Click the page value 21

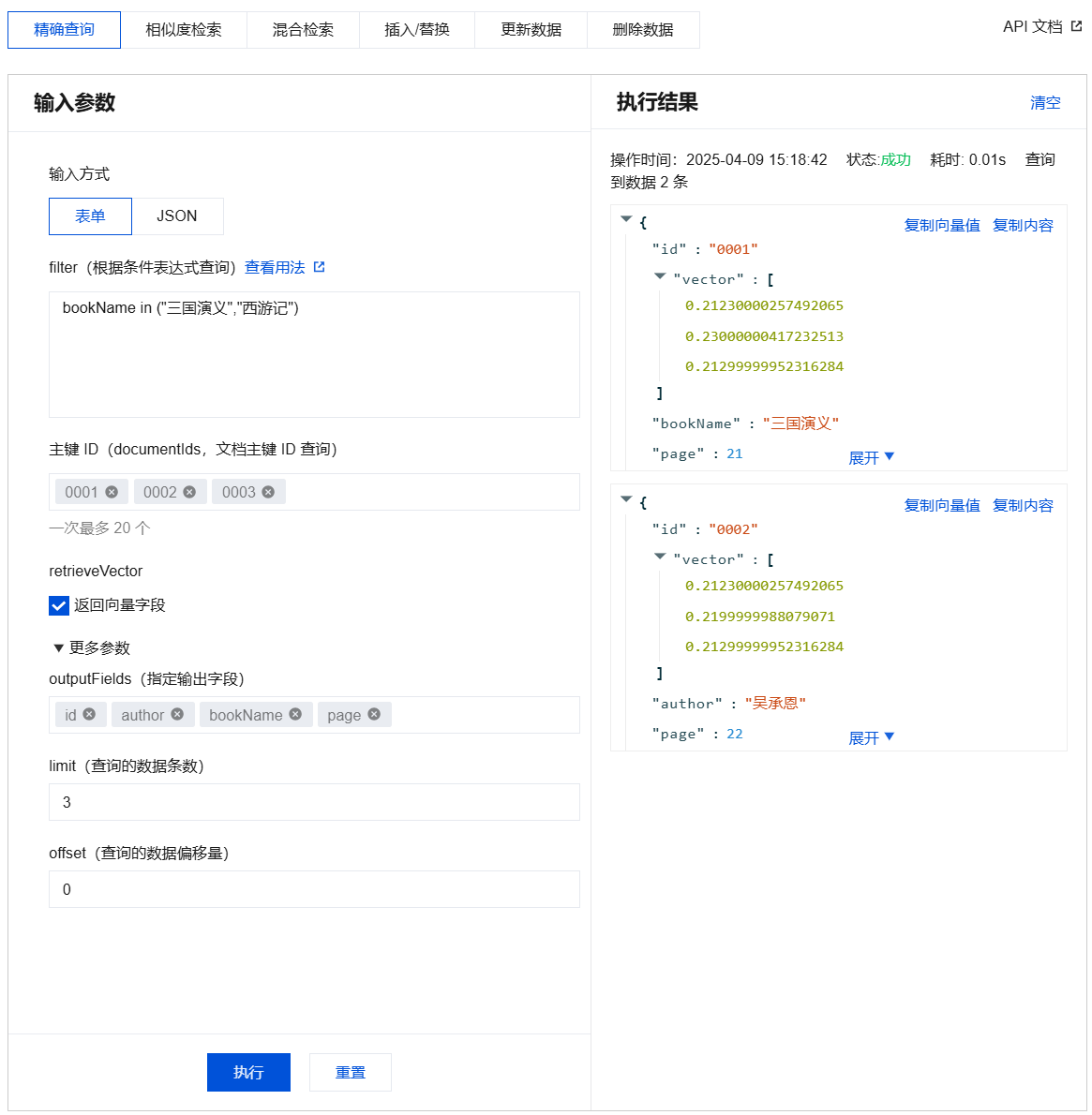click(734, 453)
